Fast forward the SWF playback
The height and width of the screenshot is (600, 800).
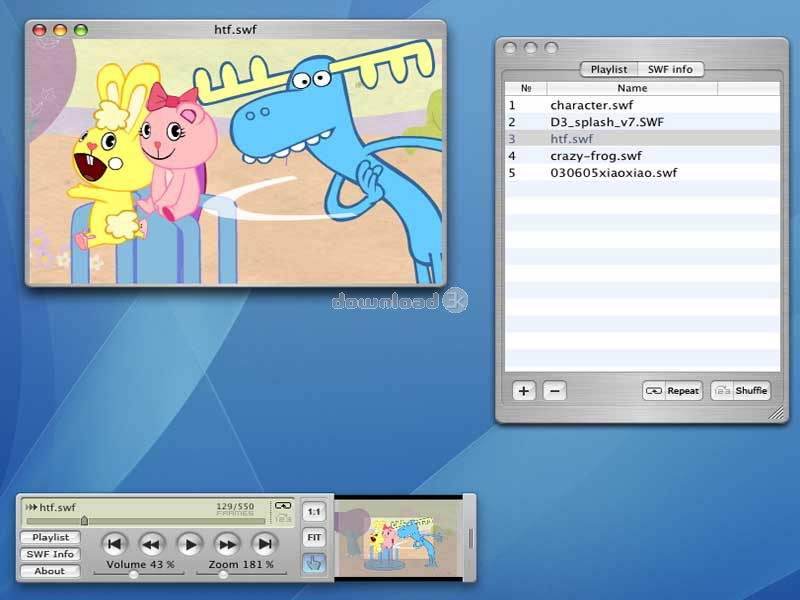tap(228, 544)
